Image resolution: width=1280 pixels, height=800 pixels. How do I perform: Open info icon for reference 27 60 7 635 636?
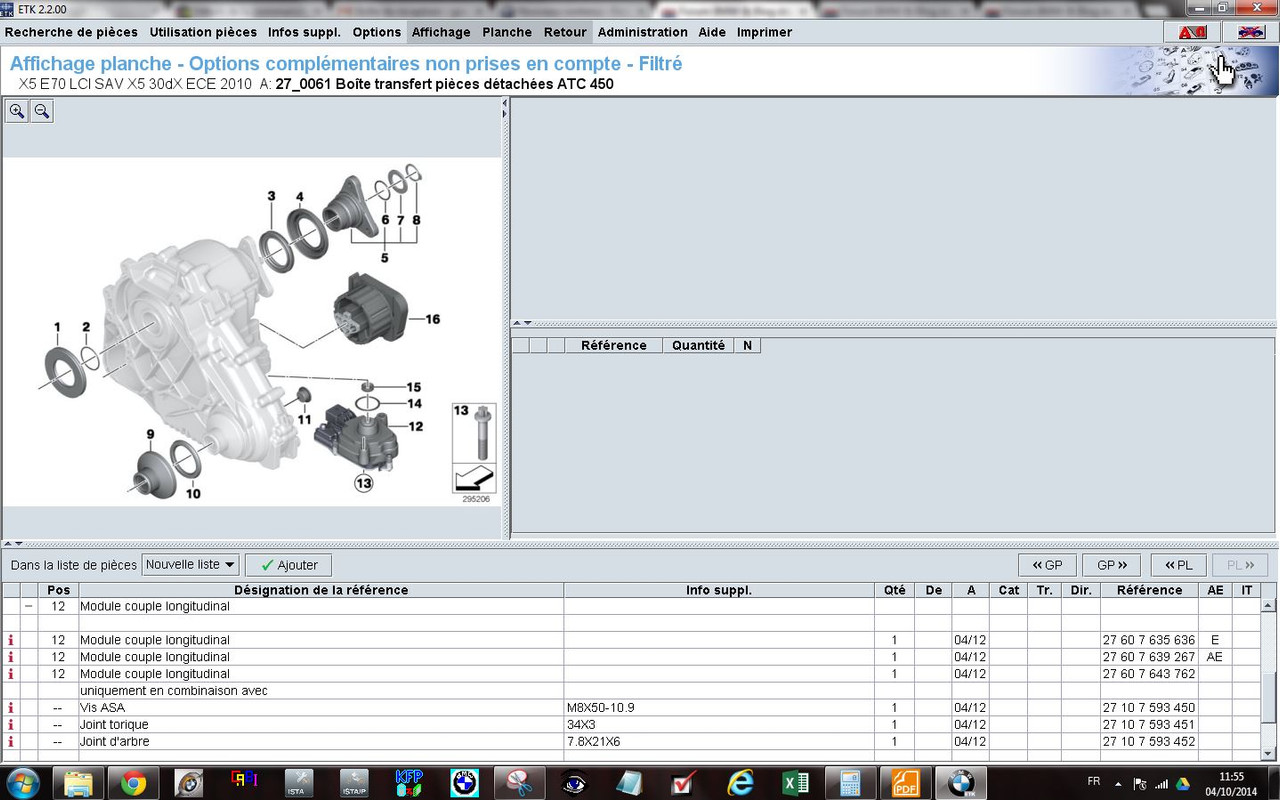pyautogui.click(x=11, y=640)
